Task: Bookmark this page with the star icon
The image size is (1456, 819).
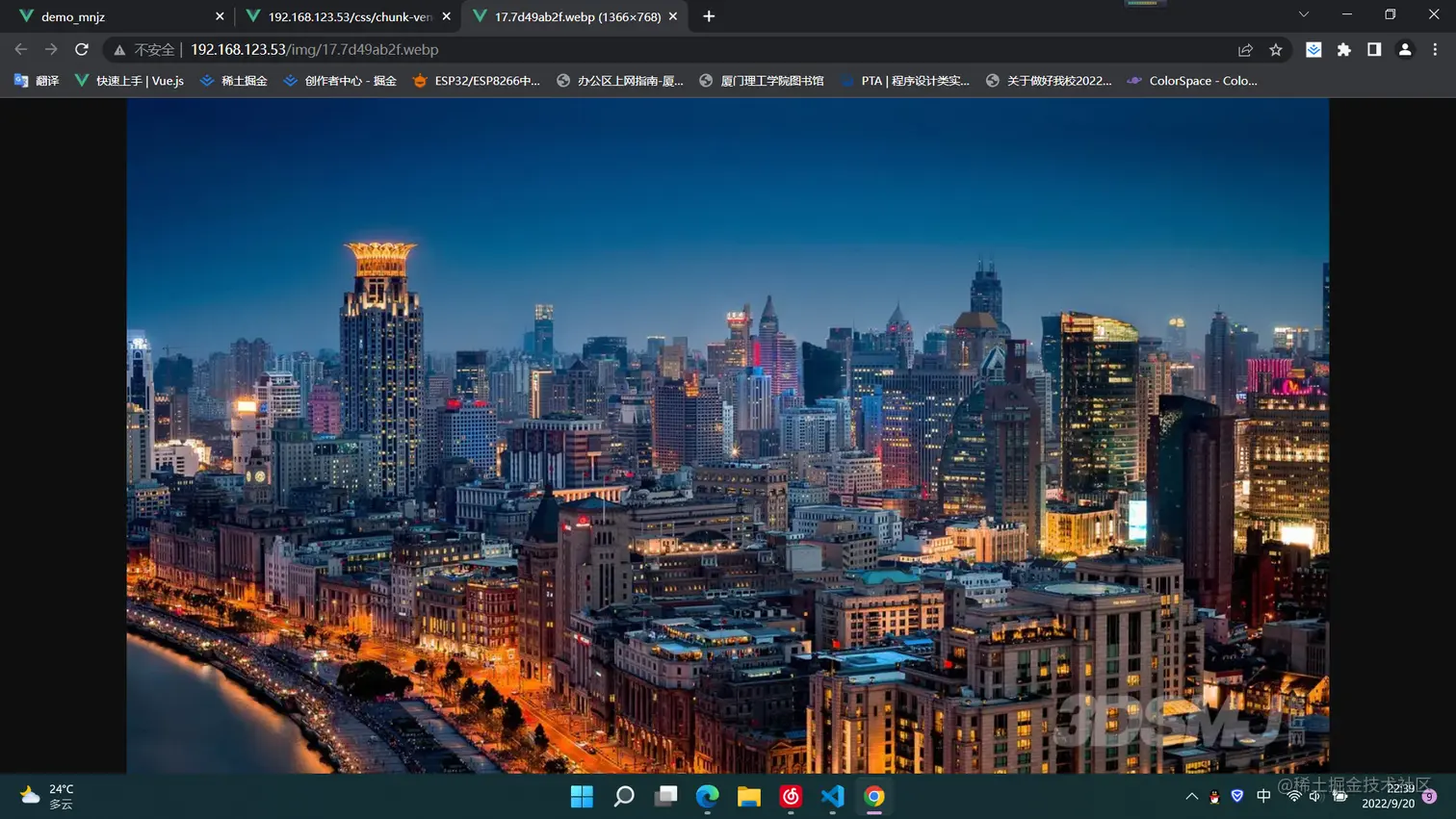Action: (1276, 49)
